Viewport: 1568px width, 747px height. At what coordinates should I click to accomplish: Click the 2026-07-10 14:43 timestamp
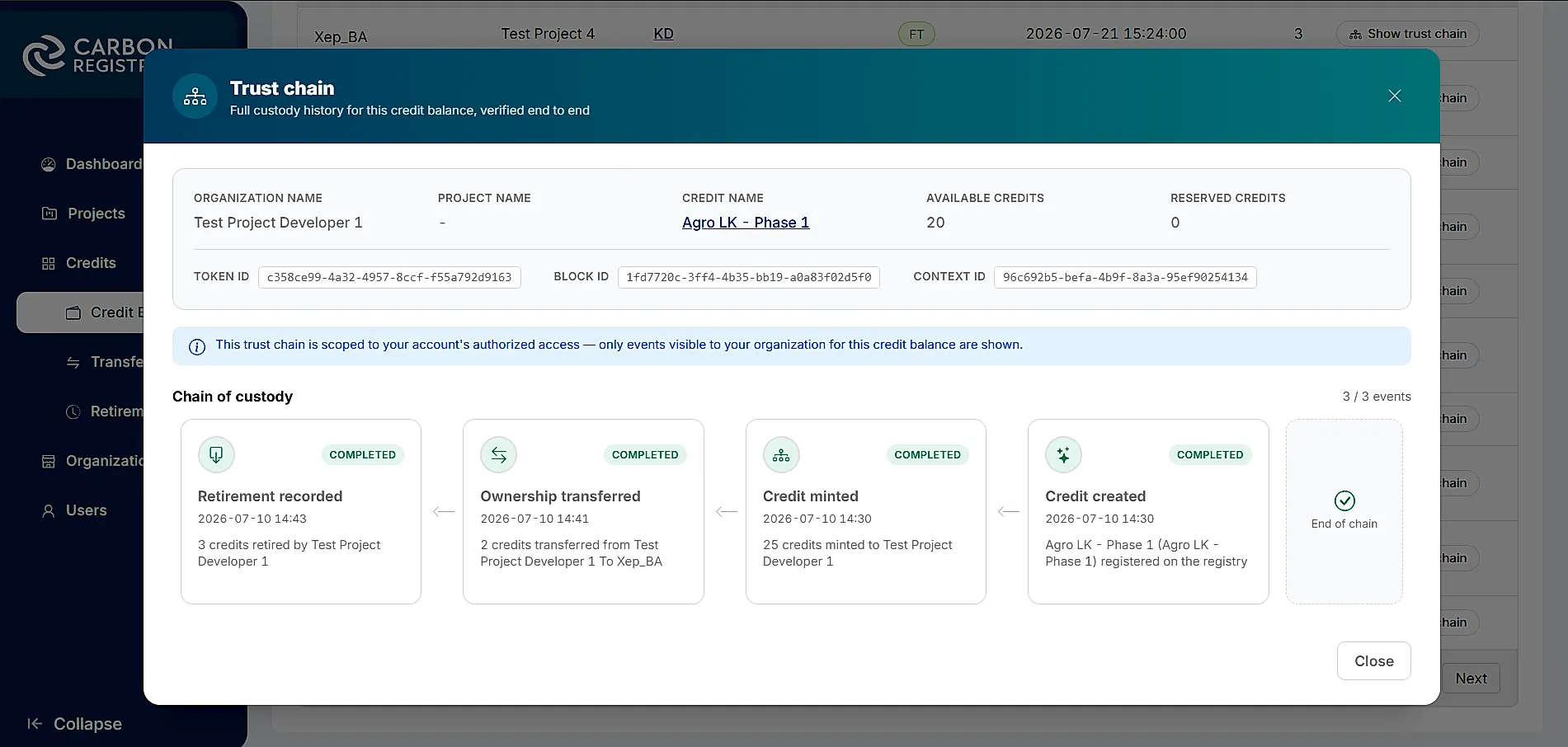tap(252, 519)
